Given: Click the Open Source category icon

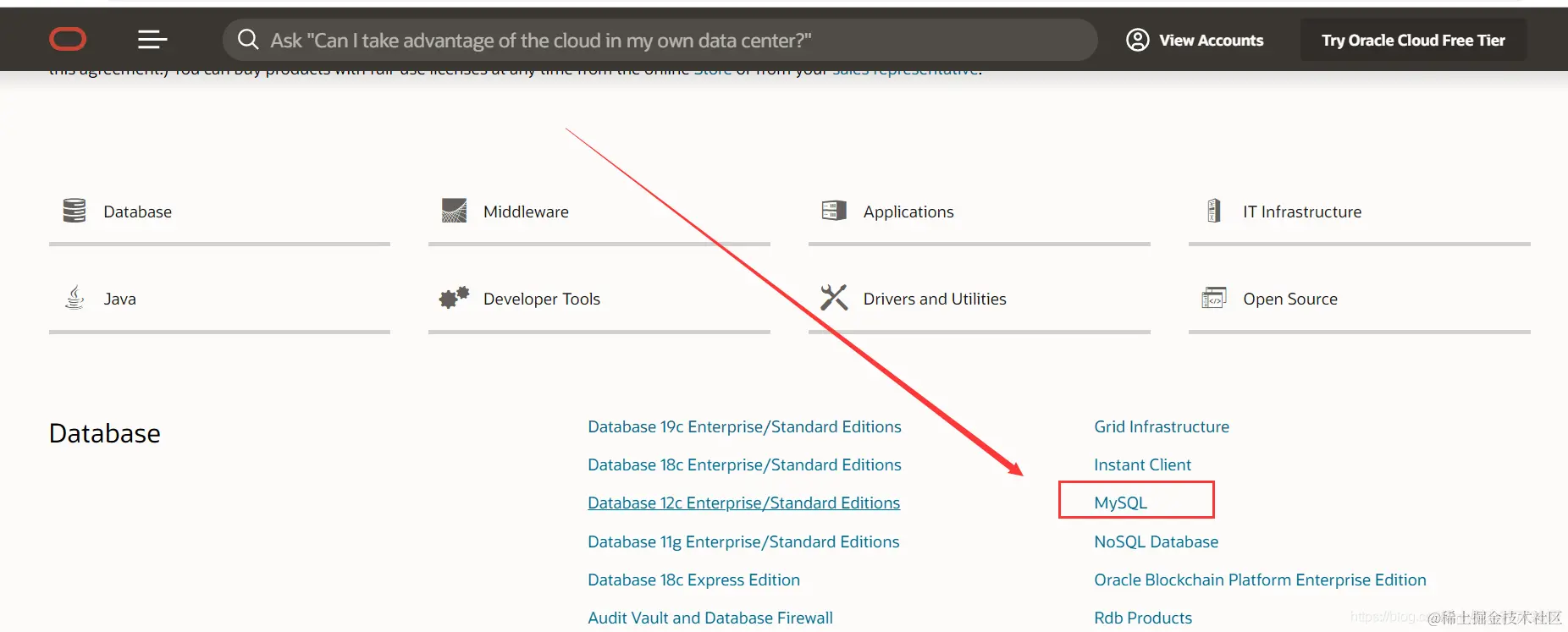Looking at the screenshot, I should click(x=1214, y=298).
